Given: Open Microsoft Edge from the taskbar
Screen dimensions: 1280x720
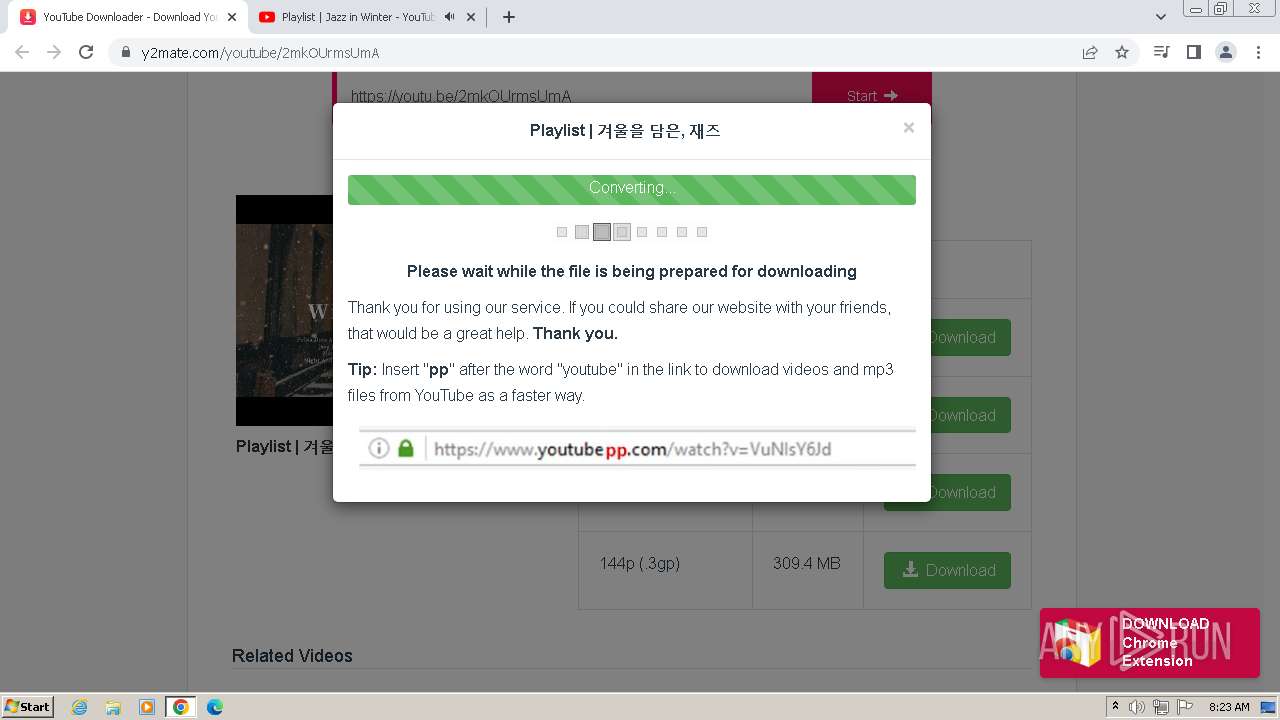Looking at the screenshot, I should [214, 707].
